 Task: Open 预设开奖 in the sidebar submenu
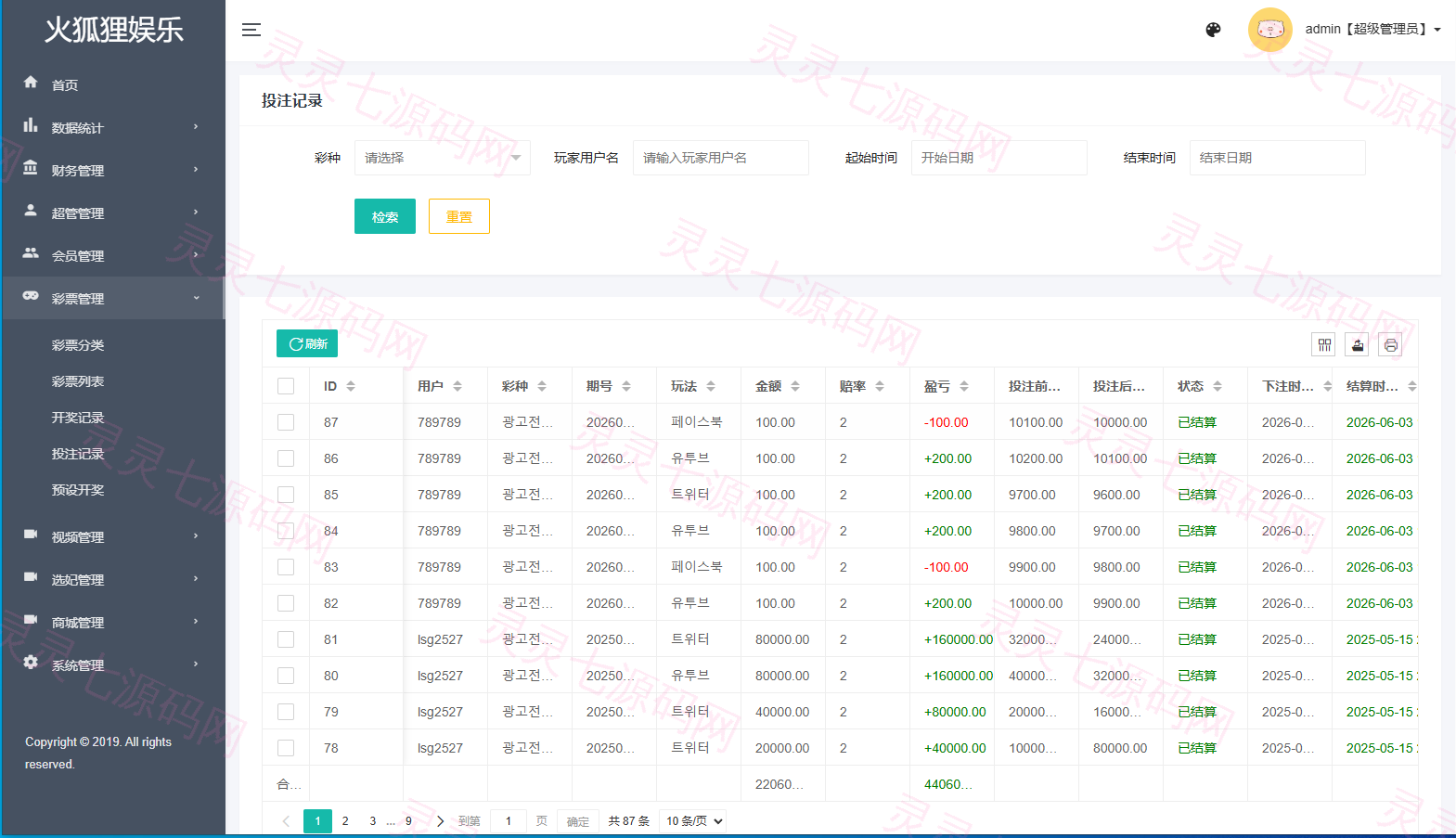(78, 490)
